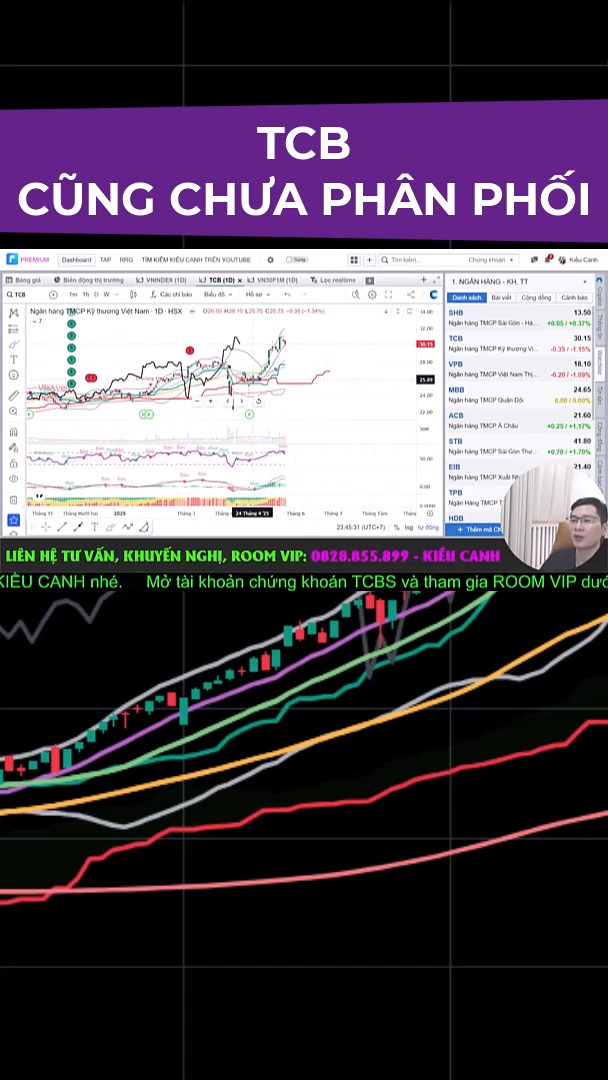Expand the Biểu đồ dropdown
Screen dimensions: 608x1080
click(217, 294)
